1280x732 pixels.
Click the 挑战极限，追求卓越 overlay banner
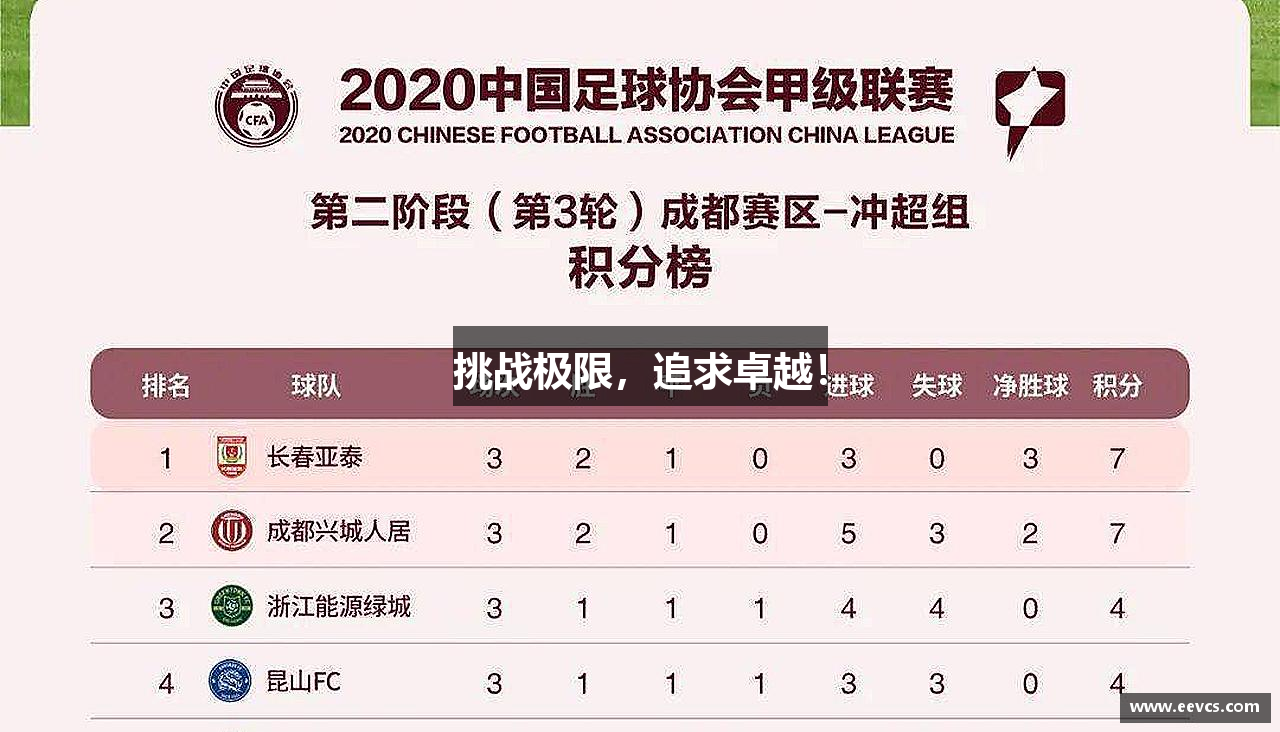tap(640, 366)
